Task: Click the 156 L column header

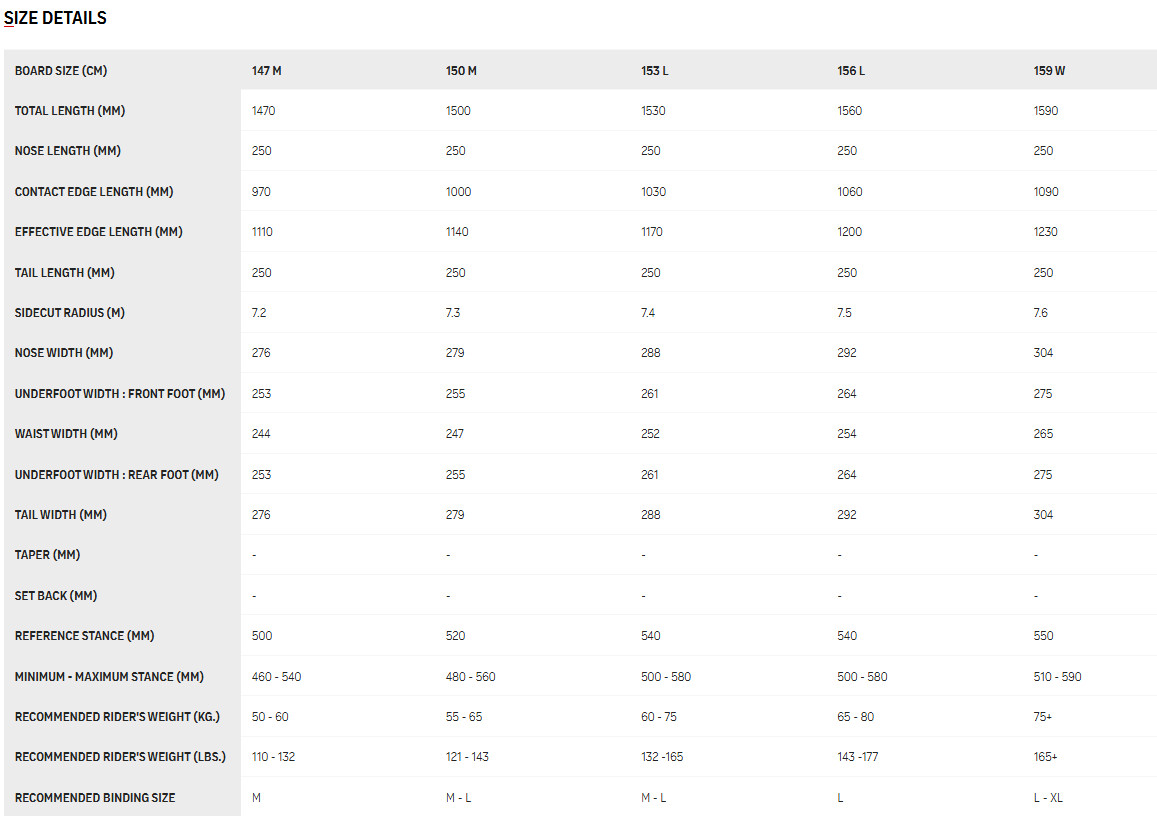Action: [x=851, y=71]
